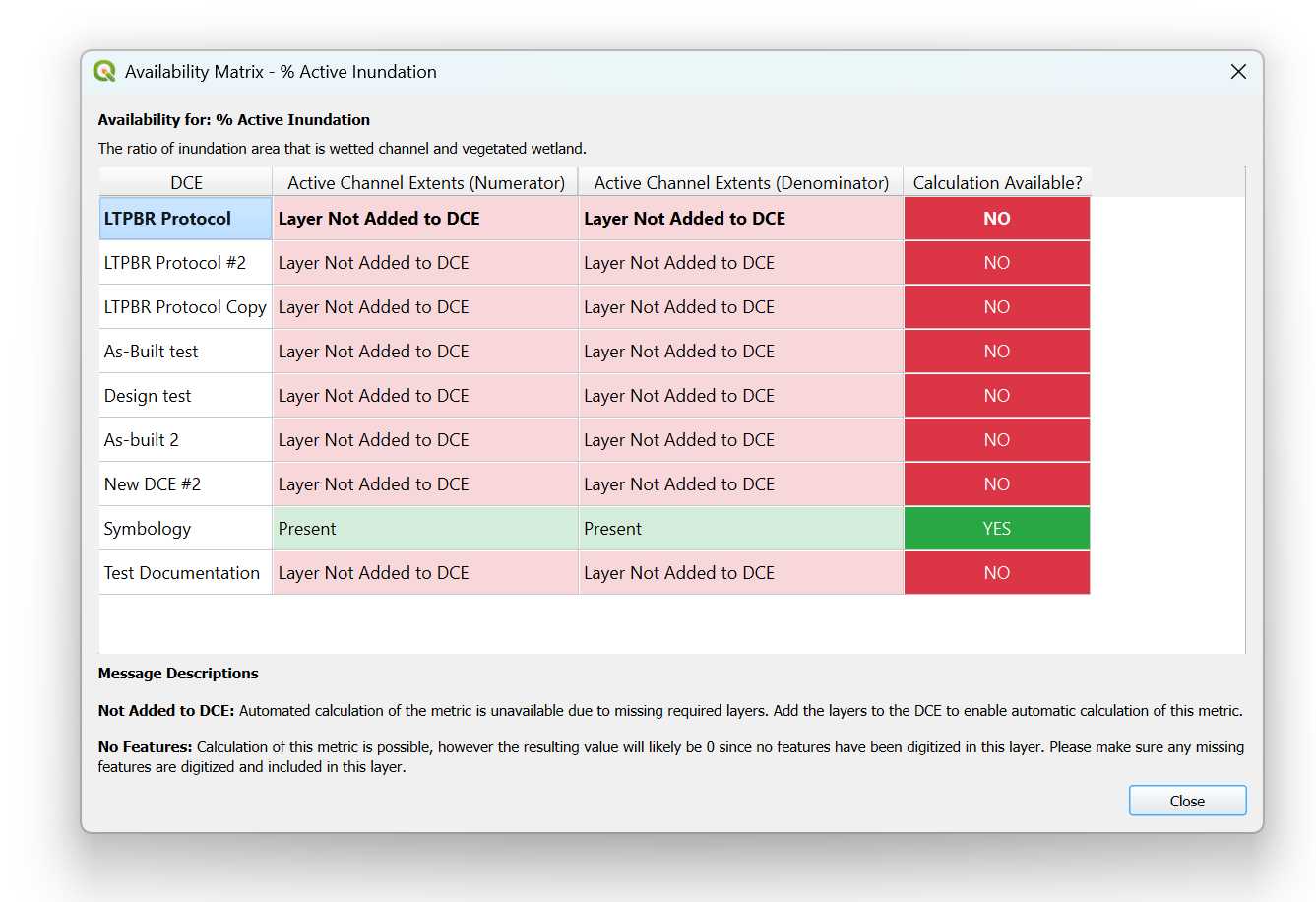Select the Design test DCE cell
Viewport: 1316px width, 902px height.
186,396
